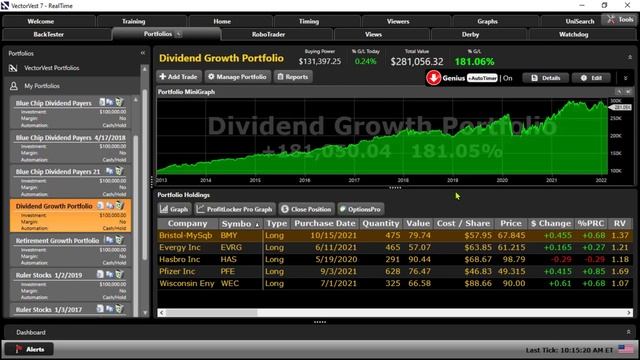Select the Hasbro Inc holding row
This screenshot has width=640, height=360.
(x=394, y=260)
